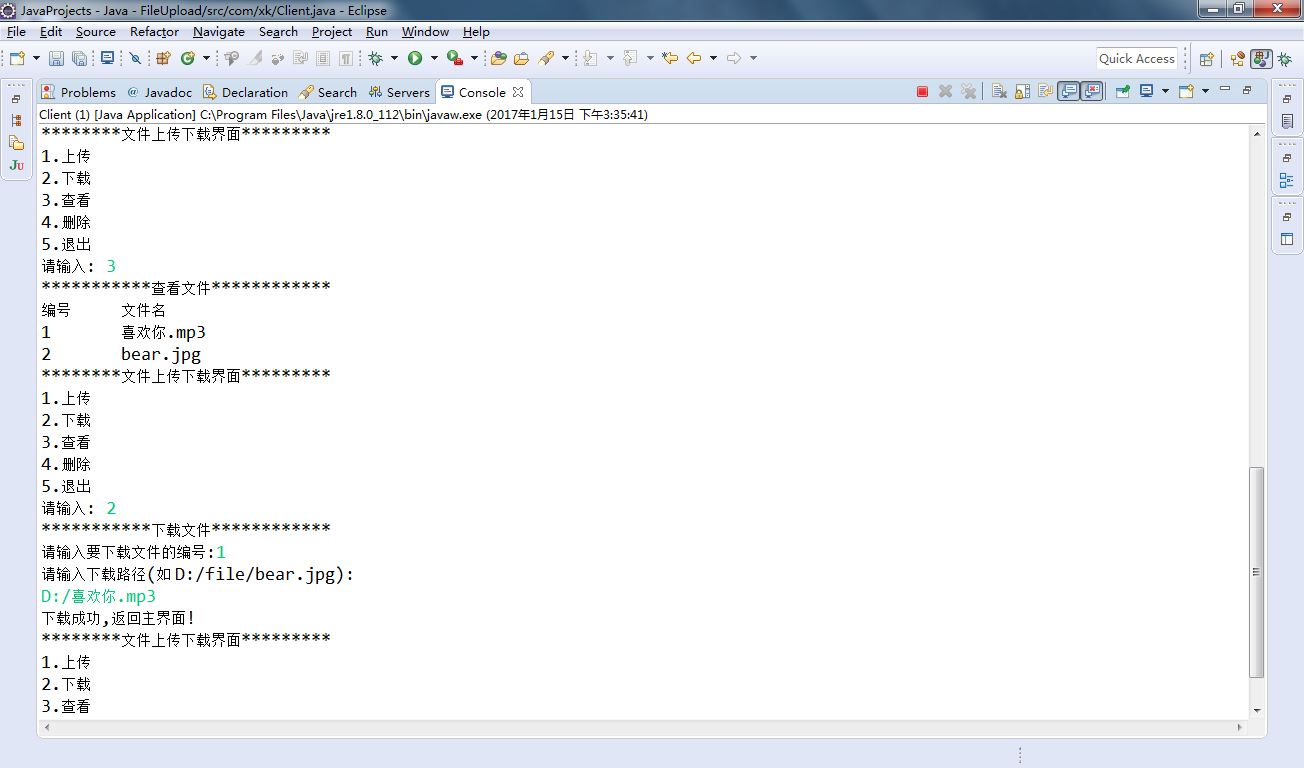This screenshot has width=1304, height=768.
Task: Toggle Word Wrap in the console toolbar
Action: (x=1045, y=92)
